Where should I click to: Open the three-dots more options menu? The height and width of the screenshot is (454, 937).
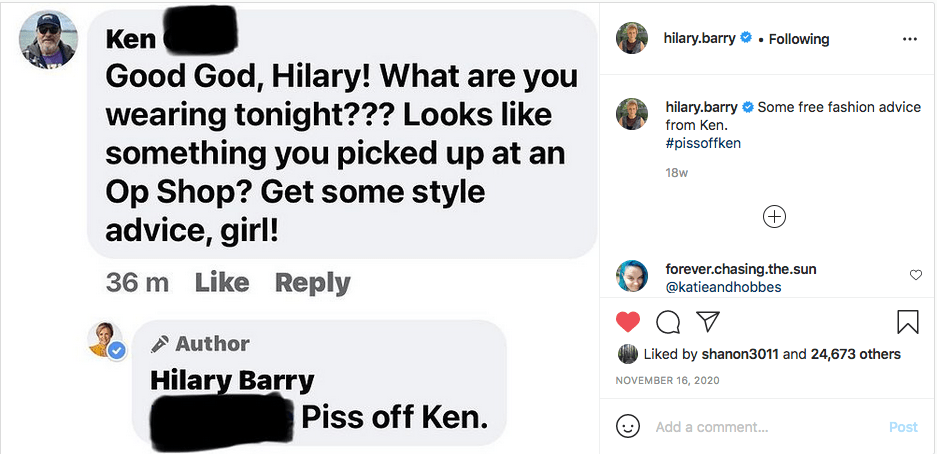tap(909, 39)
